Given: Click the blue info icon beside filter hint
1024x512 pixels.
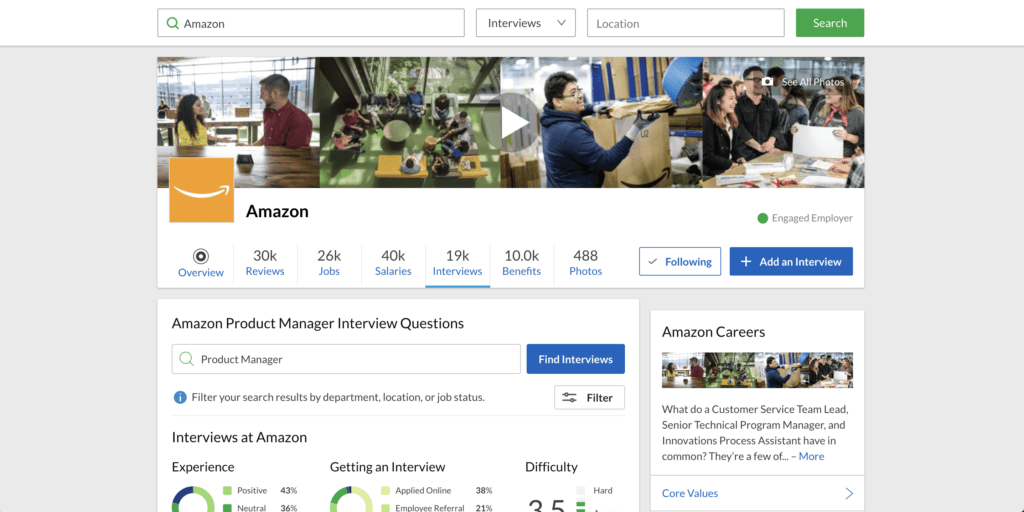Looking at the screenshot, I should [180, 397].
